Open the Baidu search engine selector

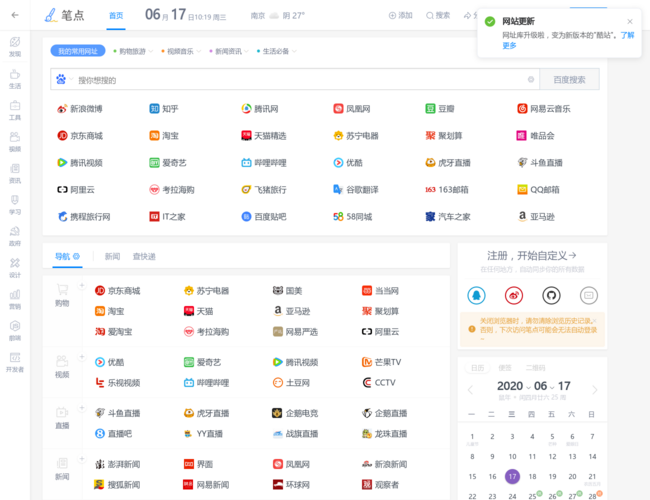65,79
